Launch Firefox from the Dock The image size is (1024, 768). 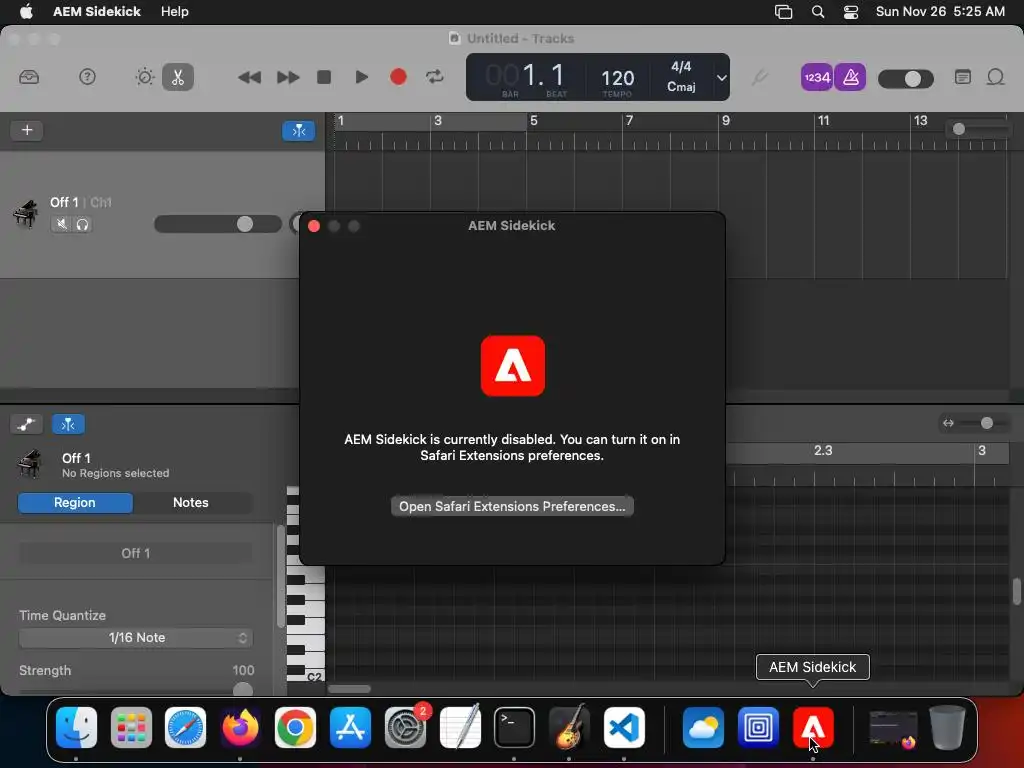(240, 728)
